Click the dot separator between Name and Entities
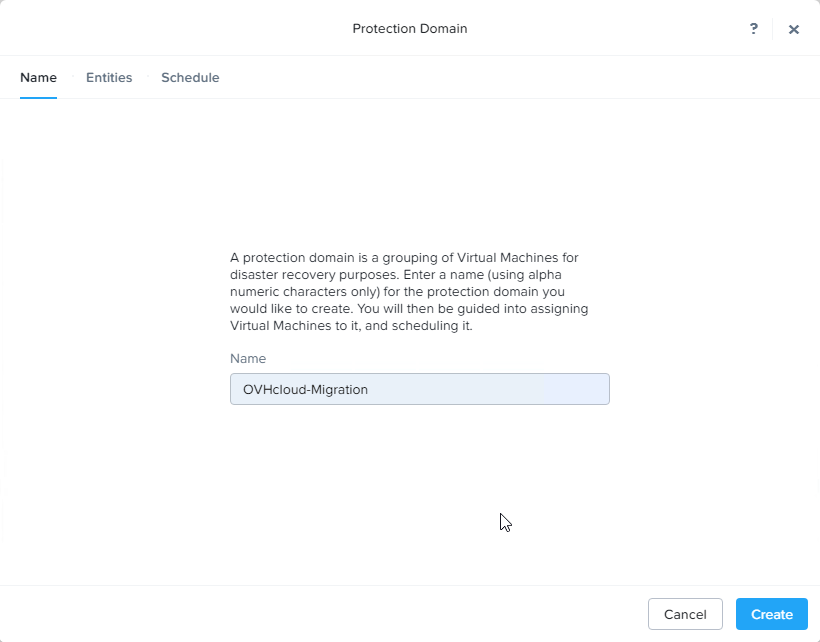 73,76
